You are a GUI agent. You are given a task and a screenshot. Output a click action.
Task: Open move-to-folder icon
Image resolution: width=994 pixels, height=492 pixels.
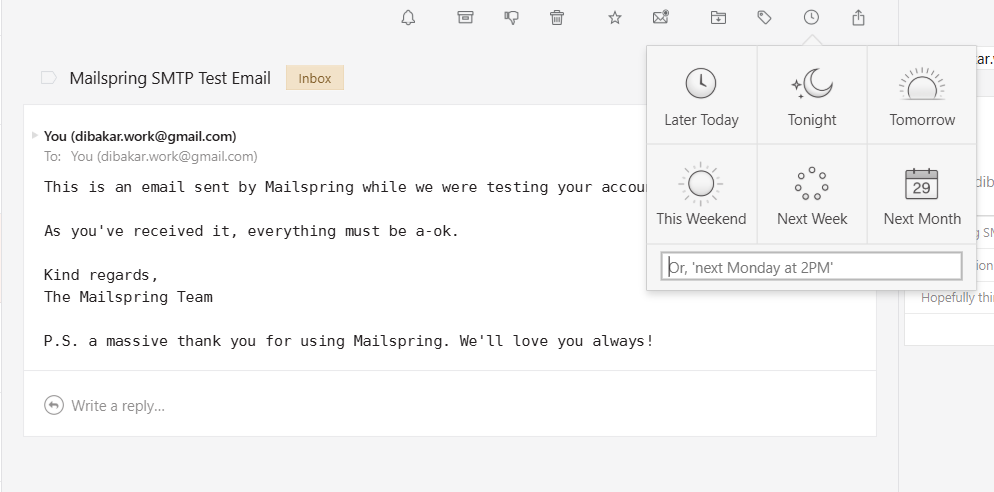point(718,18)
